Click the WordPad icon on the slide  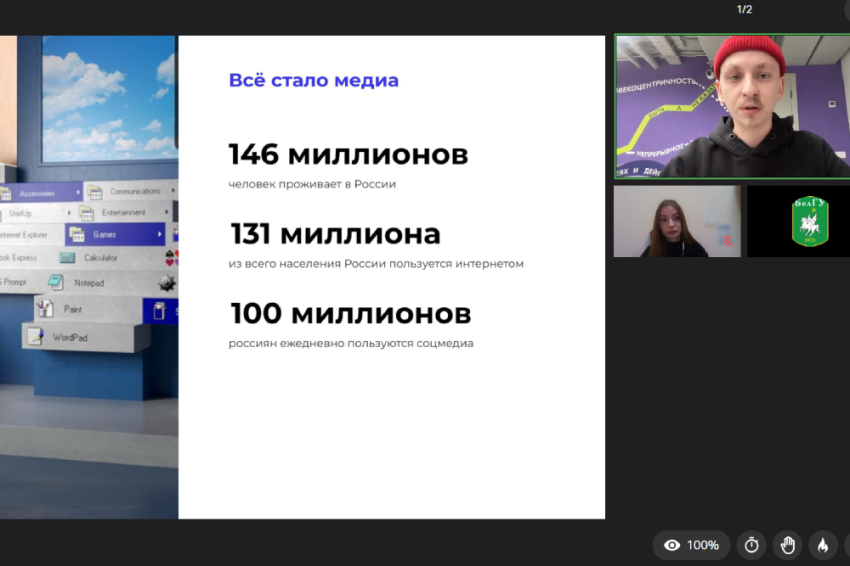36,338
